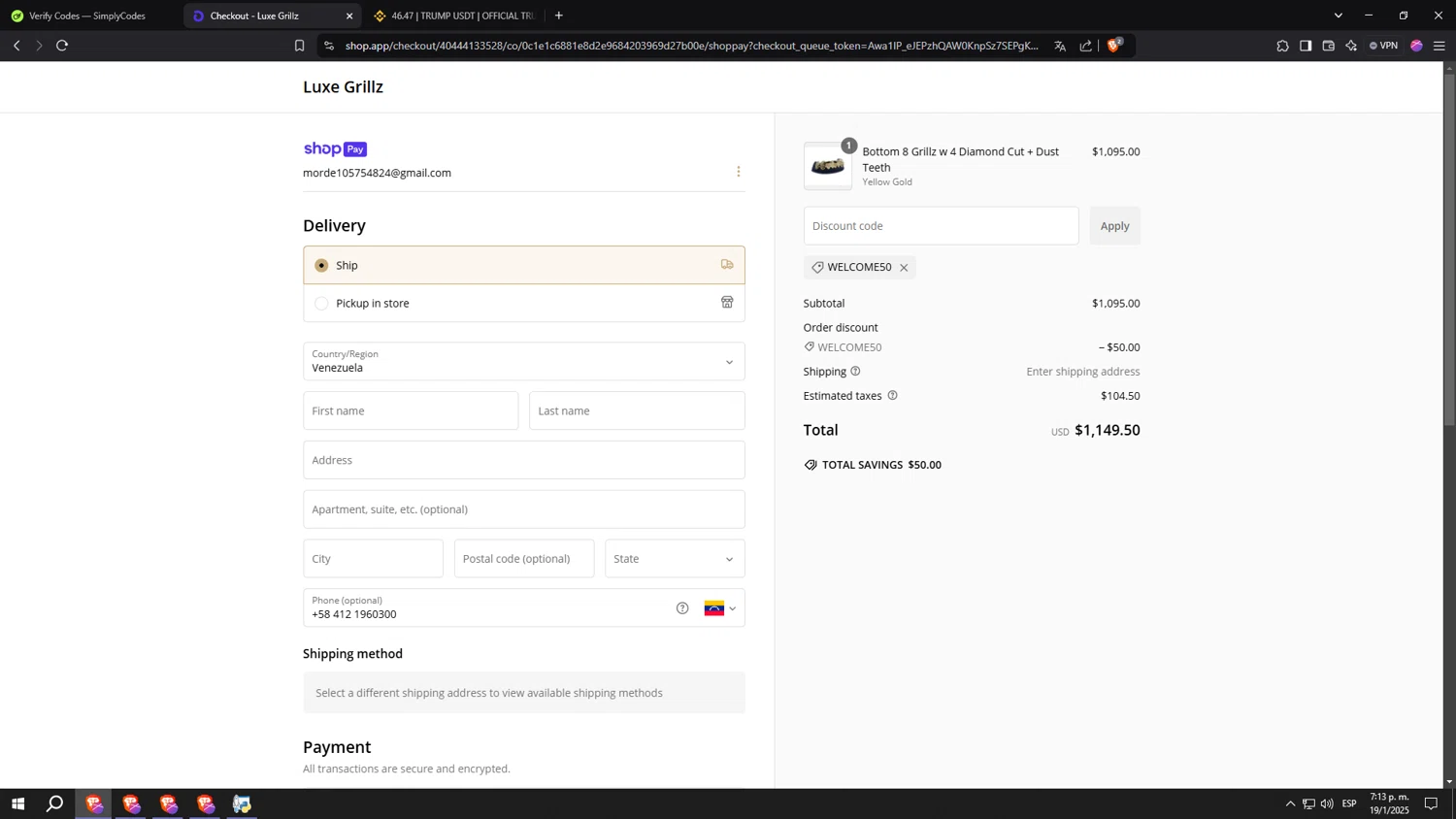The image size is (1456, 819).
Task: Click the storefront icon in Pickup row
Action: pos(727,303)
